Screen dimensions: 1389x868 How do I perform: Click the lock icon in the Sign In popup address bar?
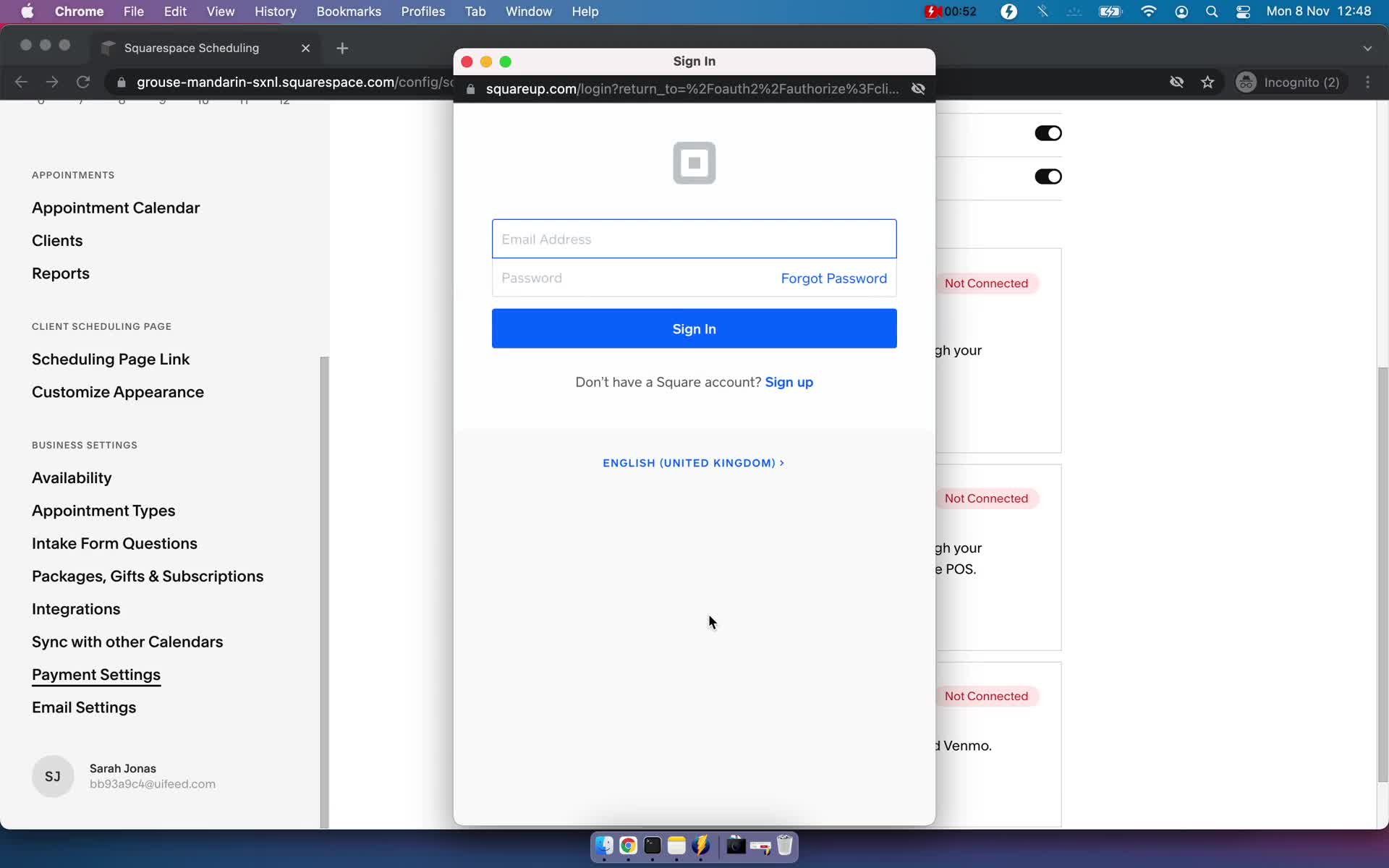470,89
